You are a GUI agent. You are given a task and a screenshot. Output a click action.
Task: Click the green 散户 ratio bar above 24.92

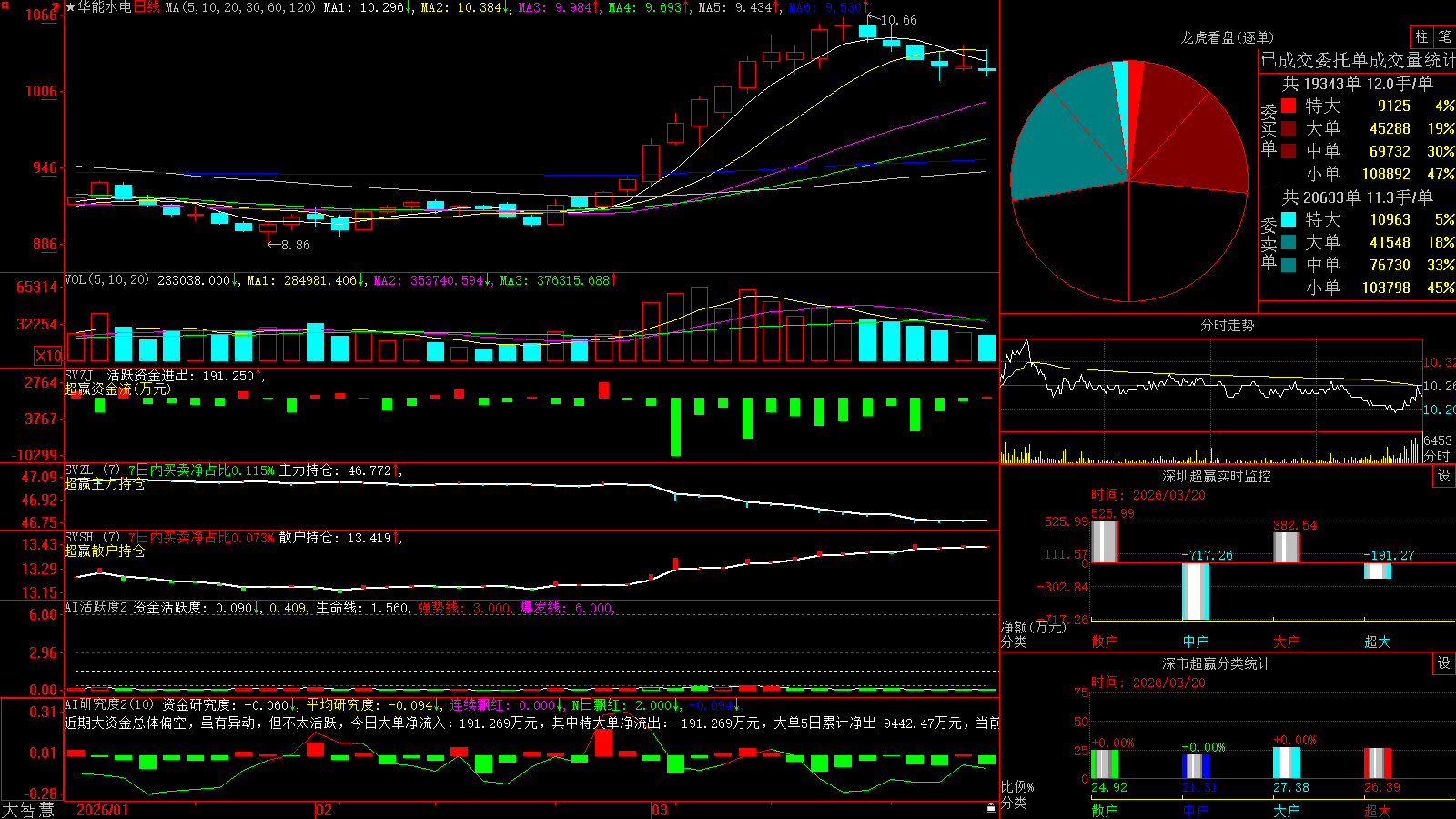pos(1104,763)
